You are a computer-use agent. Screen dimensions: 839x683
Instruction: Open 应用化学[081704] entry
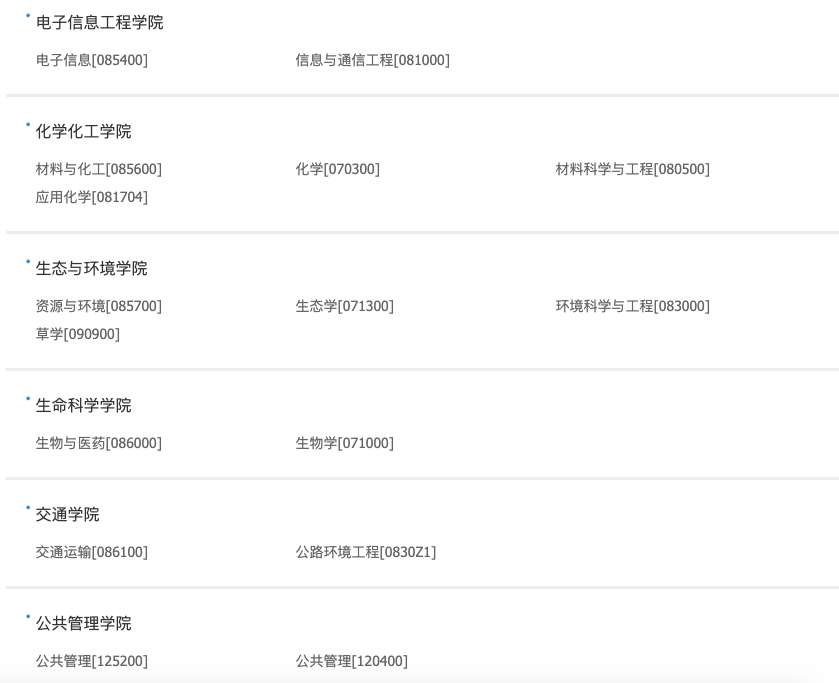(x=91, y=197)
